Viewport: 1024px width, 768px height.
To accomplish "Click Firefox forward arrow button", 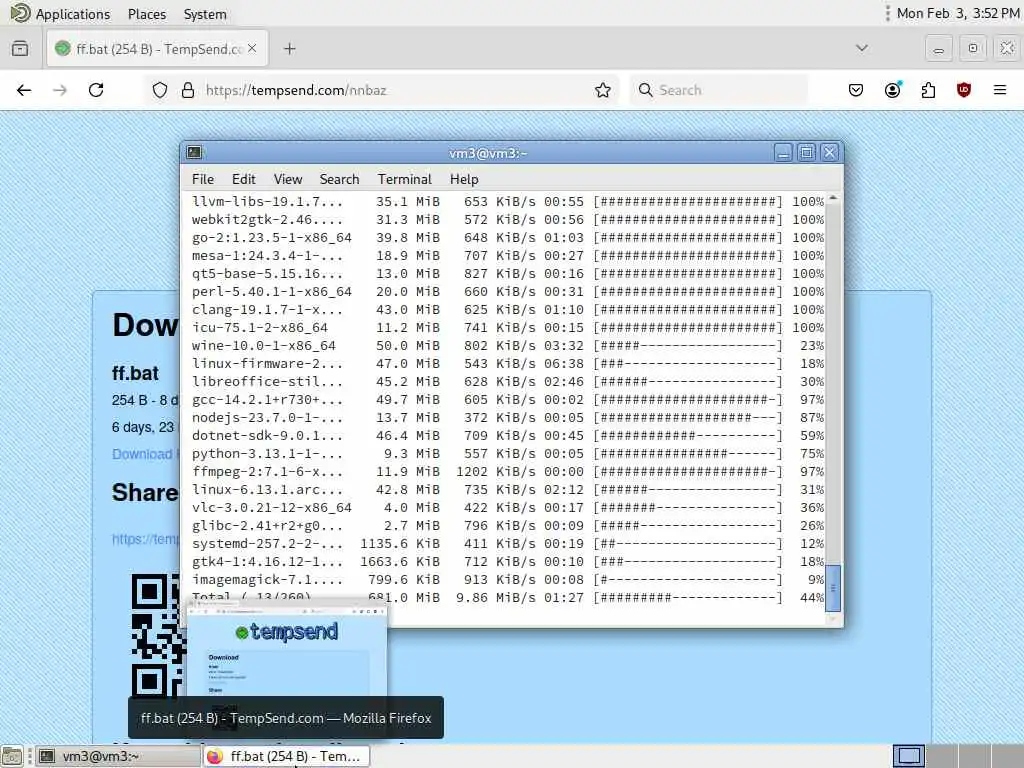I will coord(60,90).
